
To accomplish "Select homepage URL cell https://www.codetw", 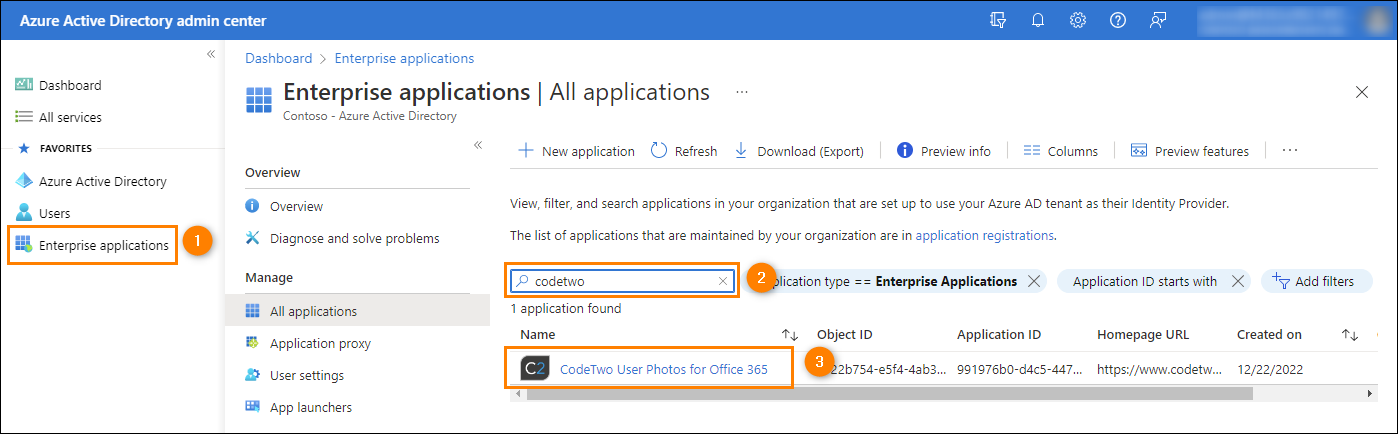I will [x=1159, y=369].
